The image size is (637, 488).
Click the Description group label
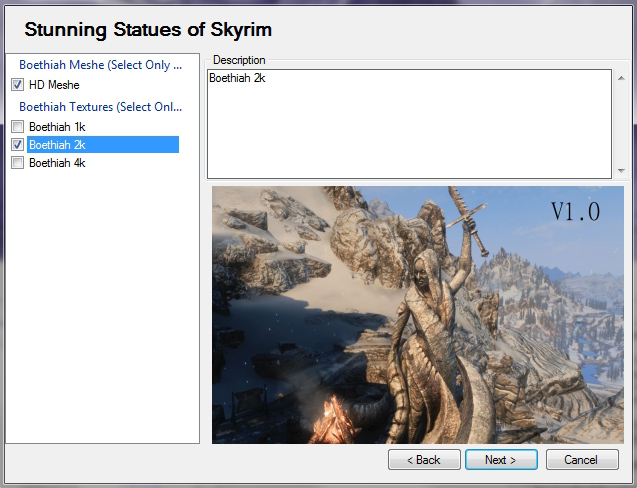click(239, 60)
